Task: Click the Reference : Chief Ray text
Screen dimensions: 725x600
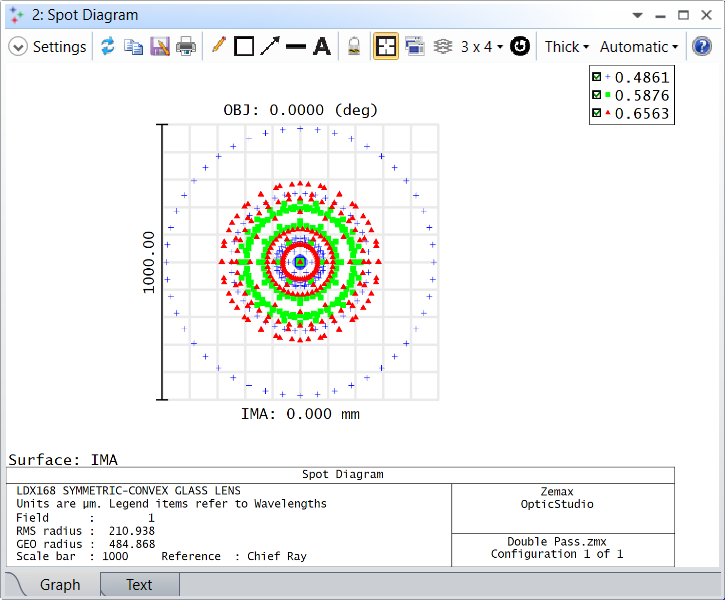Action: click(234, 556)
